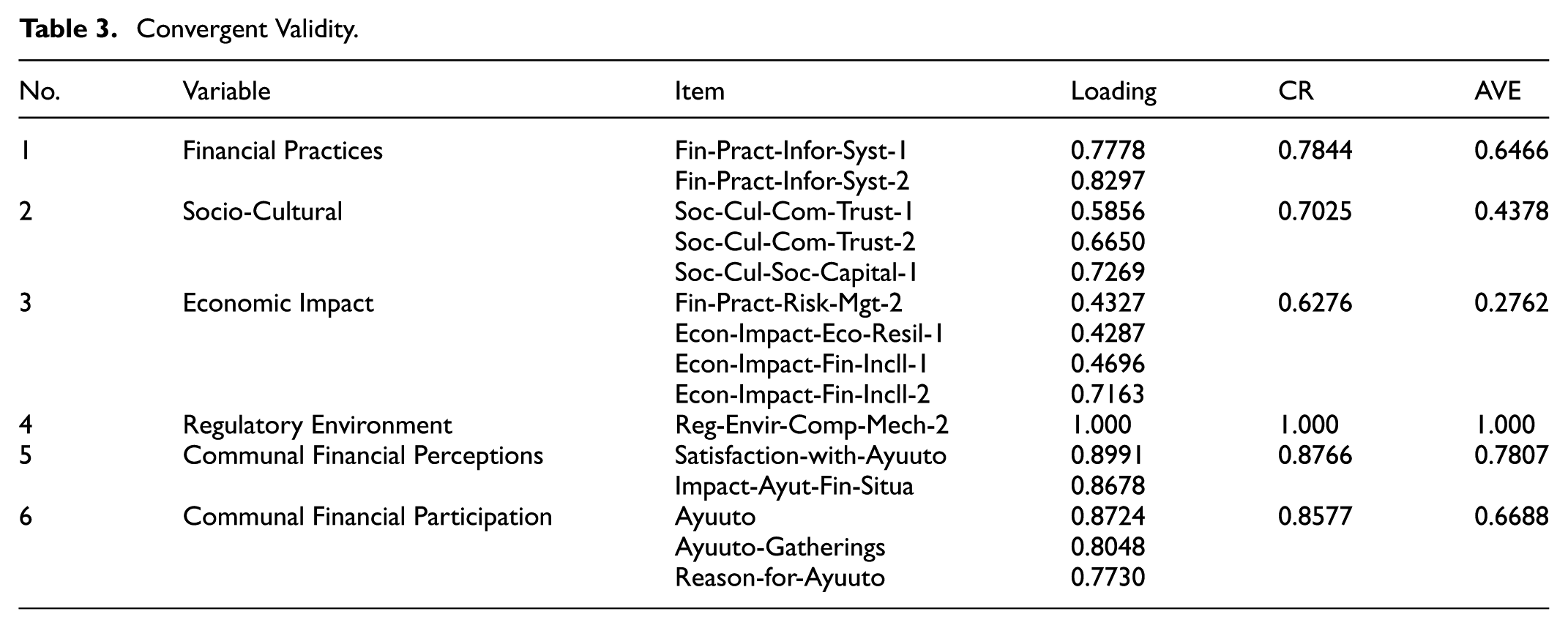Click the Soc-Cul-Soc-Capital-1 item
1568x628 pixels.
(796, 272)
